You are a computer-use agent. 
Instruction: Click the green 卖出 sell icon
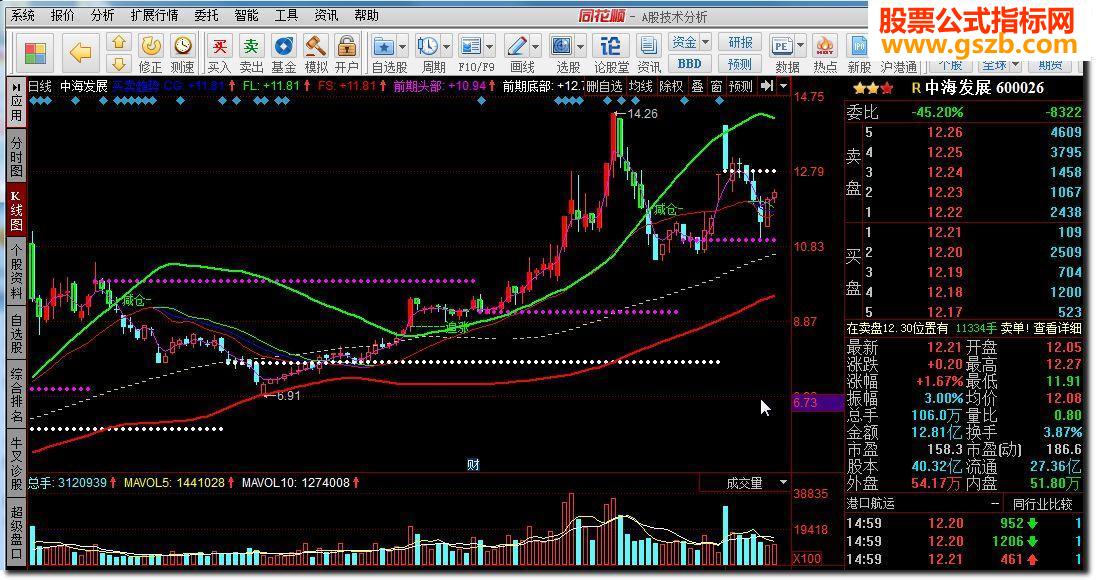coord(251,46)
